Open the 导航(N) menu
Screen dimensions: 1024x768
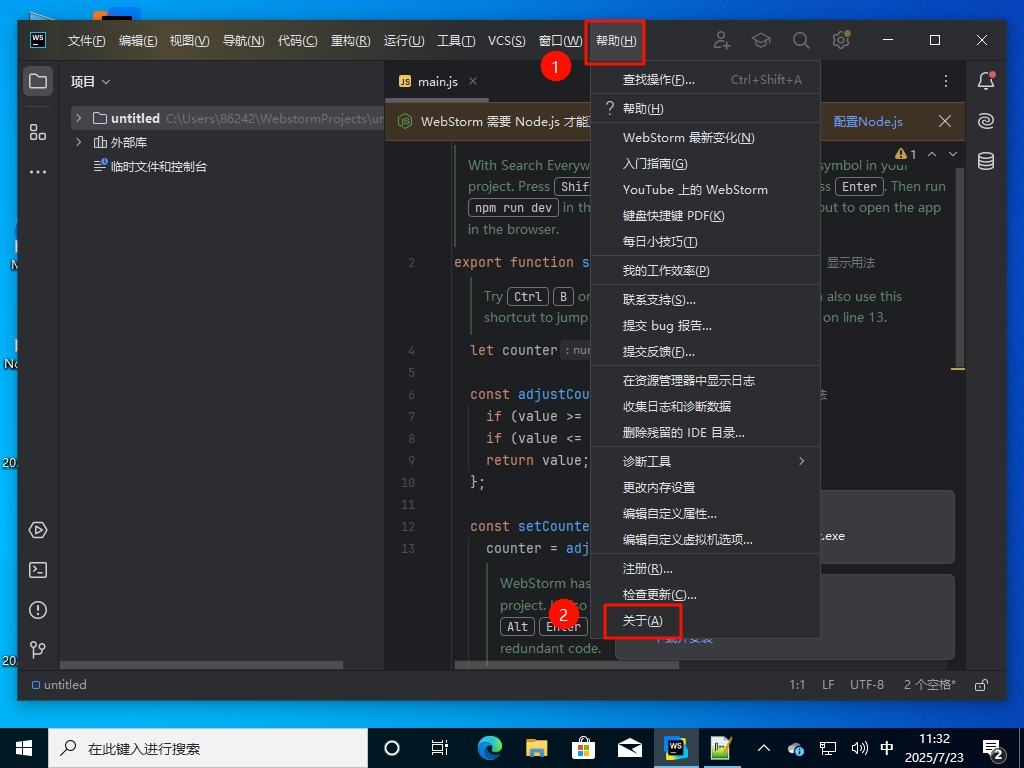coord(243,40)
